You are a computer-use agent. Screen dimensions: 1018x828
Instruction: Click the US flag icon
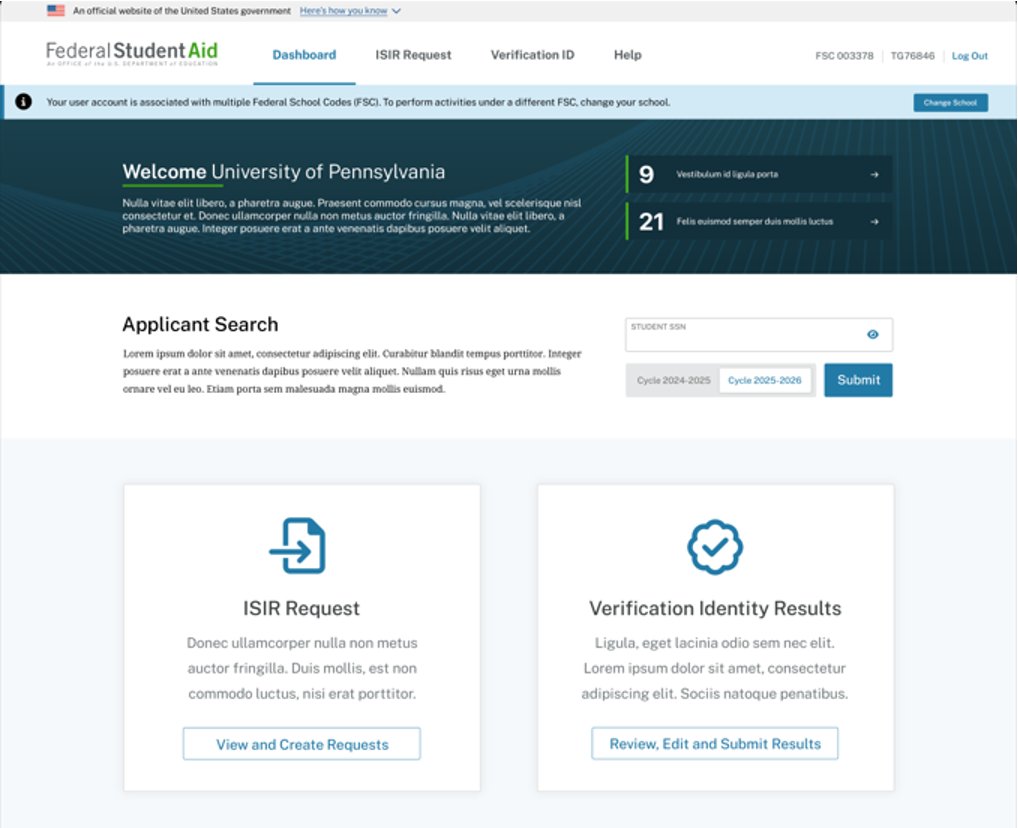click(x=56, y=10)
